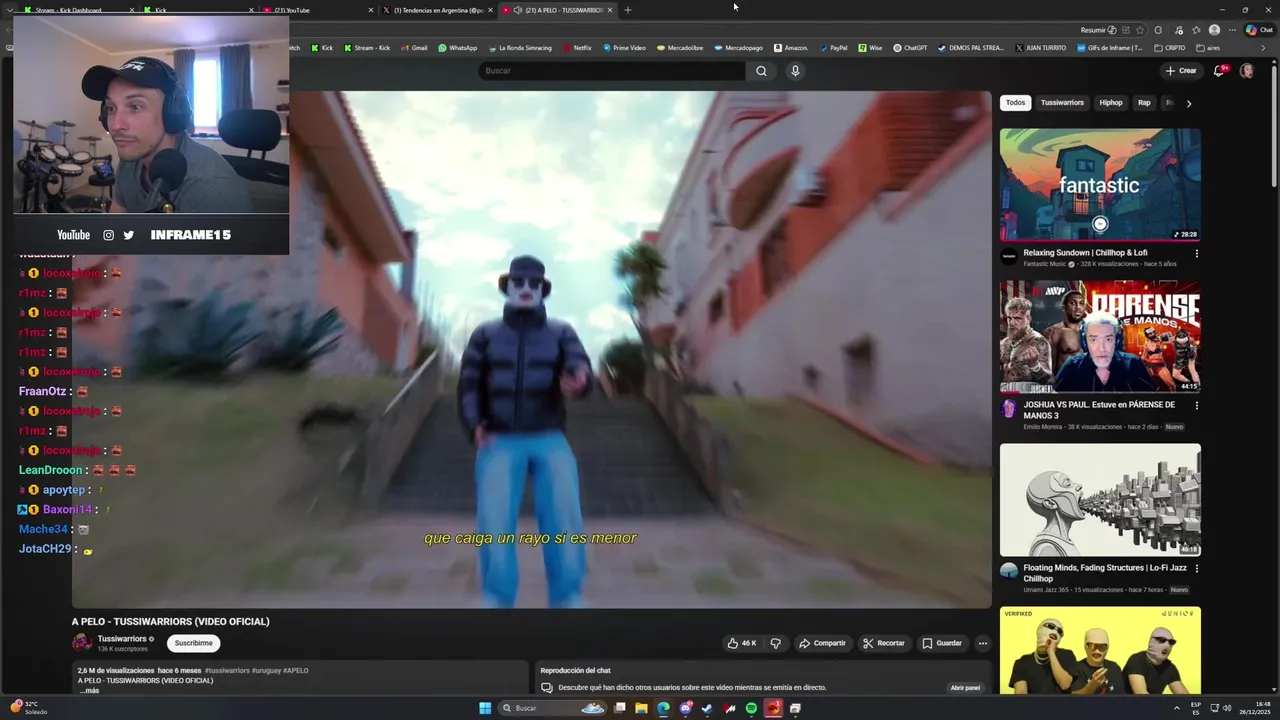Like the video with 46 K thumbs-up
Viewport: 1280px width, 720px height.
pos(742,643)
